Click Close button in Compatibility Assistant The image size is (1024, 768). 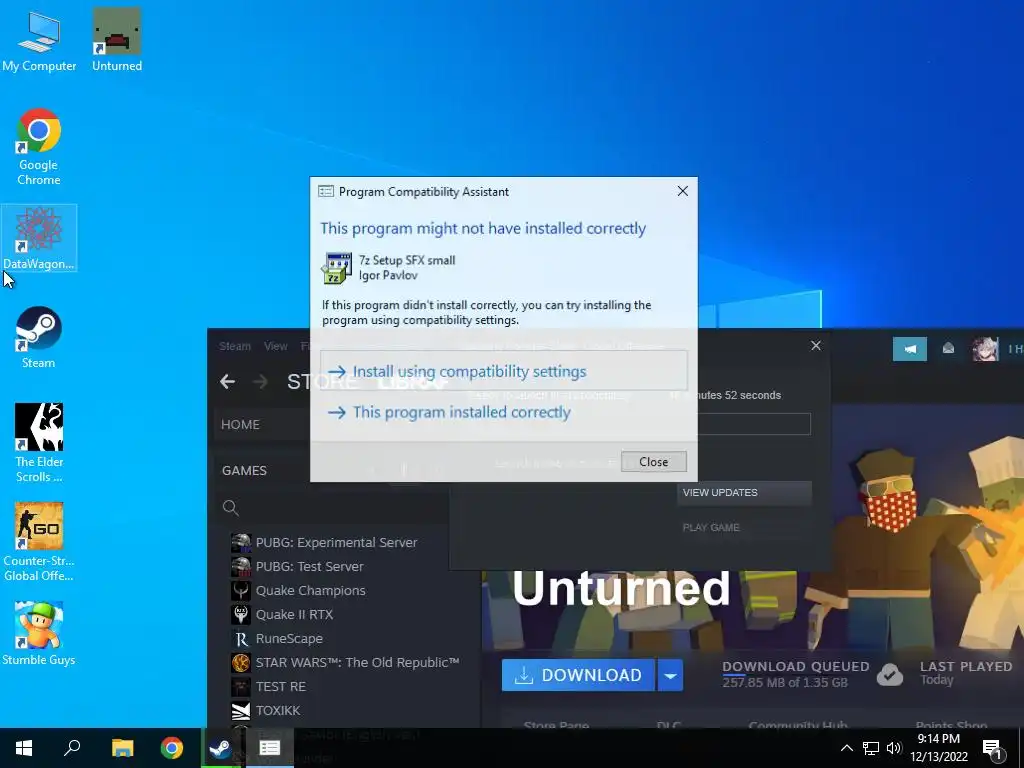[653, 462]
